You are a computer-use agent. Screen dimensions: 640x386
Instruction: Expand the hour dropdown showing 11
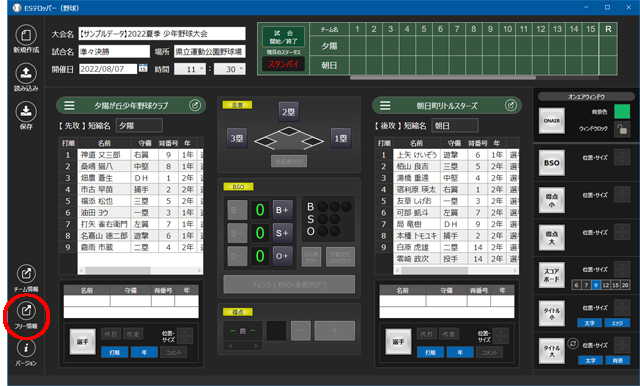click(x=190, y=69)
